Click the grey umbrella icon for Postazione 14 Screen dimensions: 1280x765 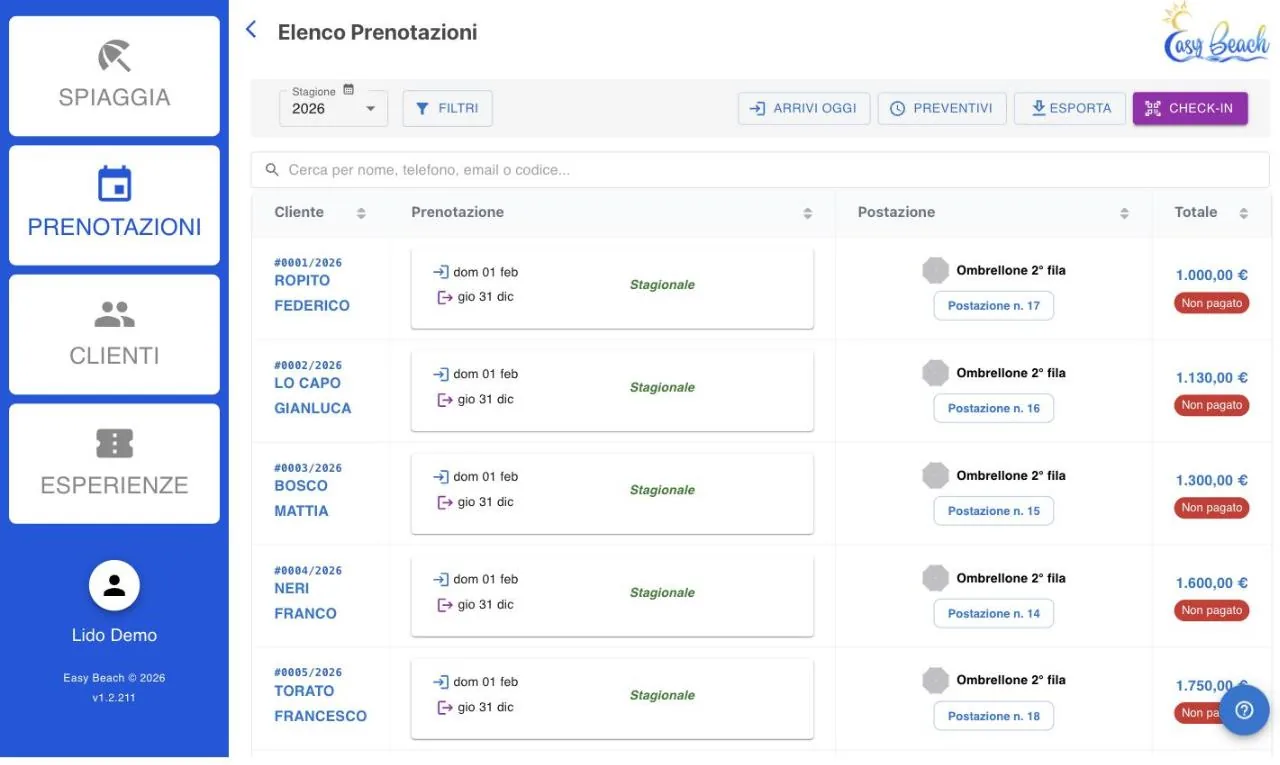(935, 578)
